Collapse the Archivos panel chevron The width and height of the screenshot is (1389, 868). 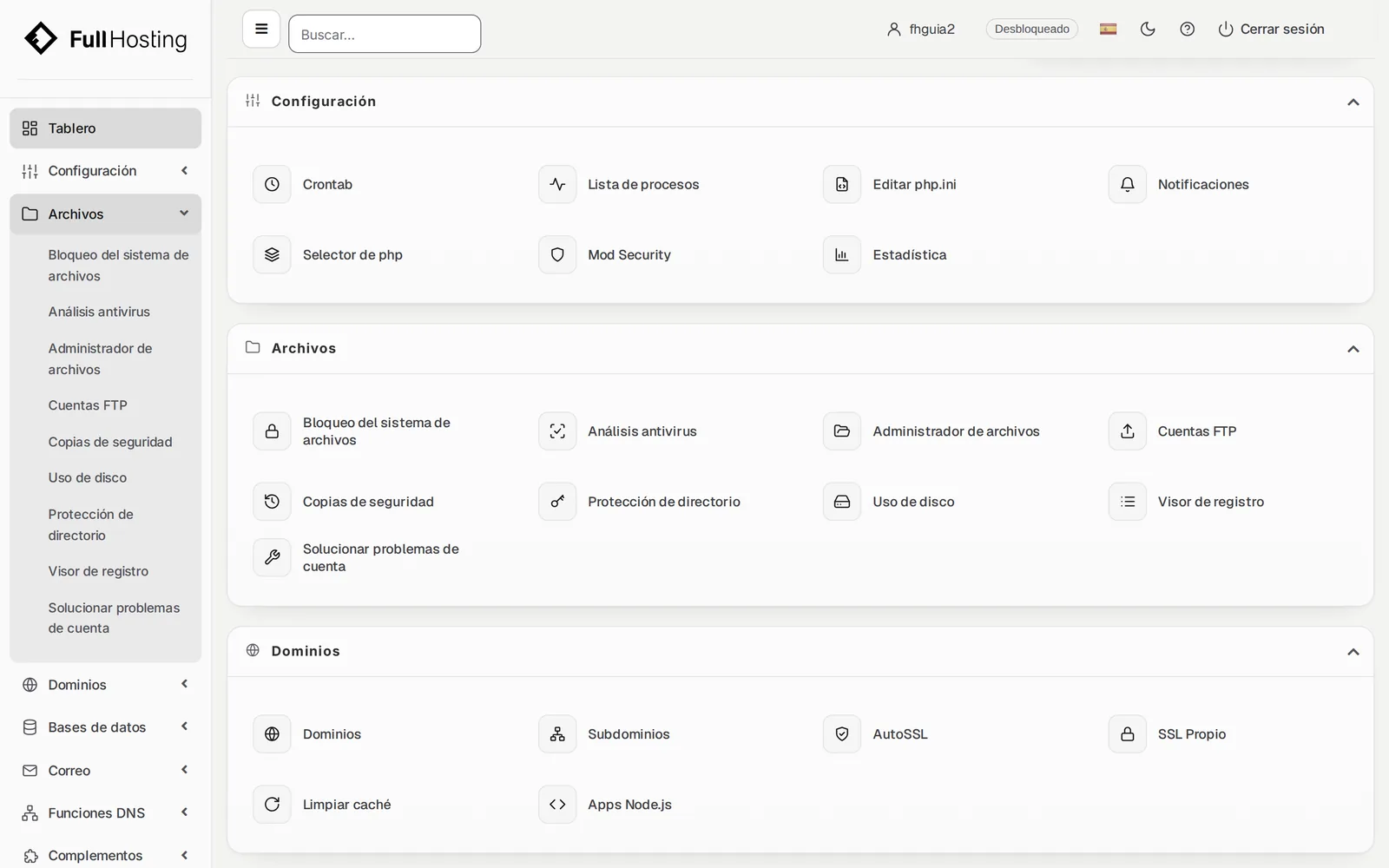(x=1353, y=349)
